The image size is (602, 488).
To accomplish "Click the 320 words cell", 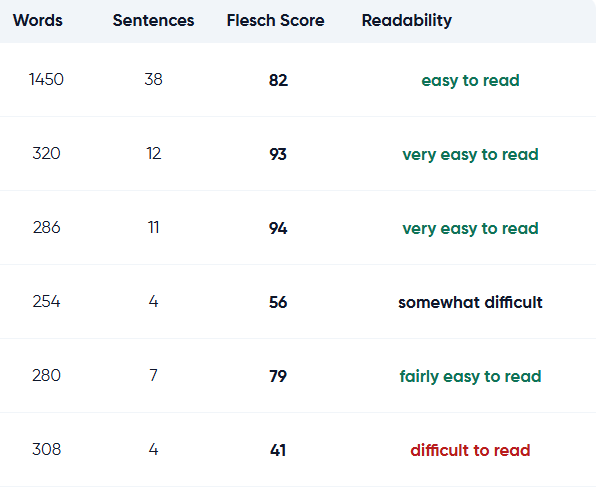I will tap(46, 154).
